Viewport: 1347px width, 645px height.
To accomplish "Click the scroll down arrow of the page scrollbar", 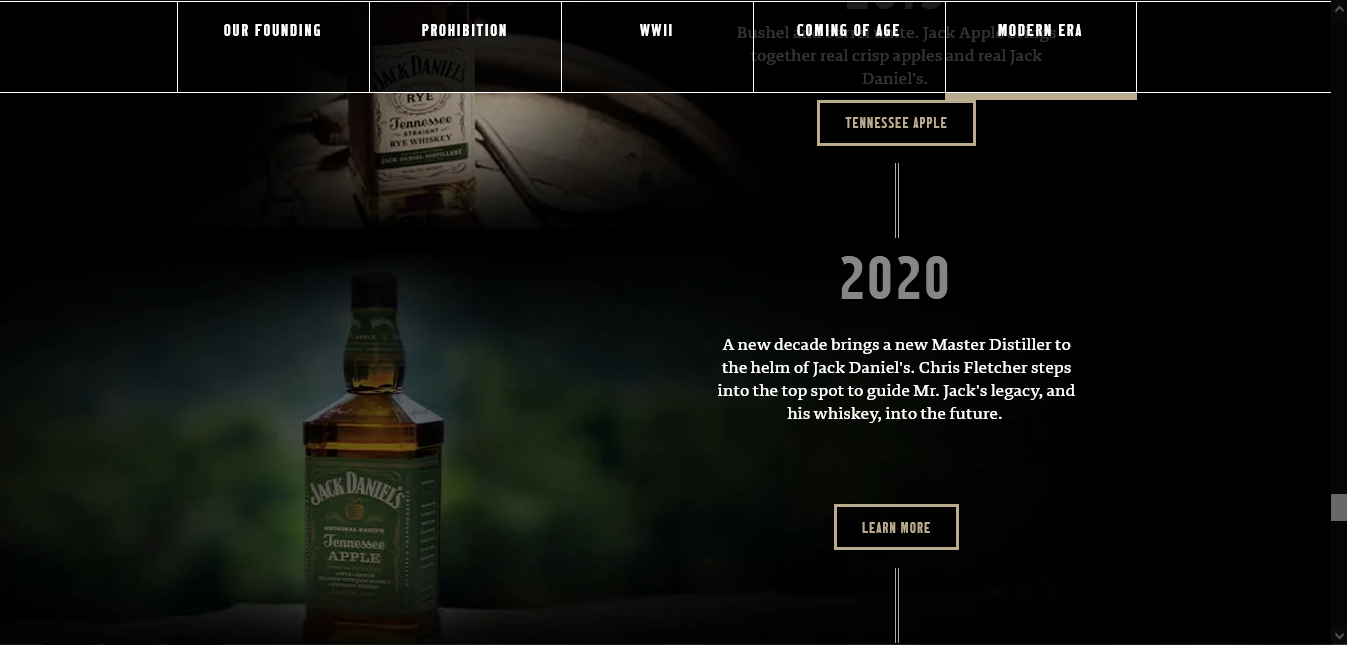I will [1339, 636].
